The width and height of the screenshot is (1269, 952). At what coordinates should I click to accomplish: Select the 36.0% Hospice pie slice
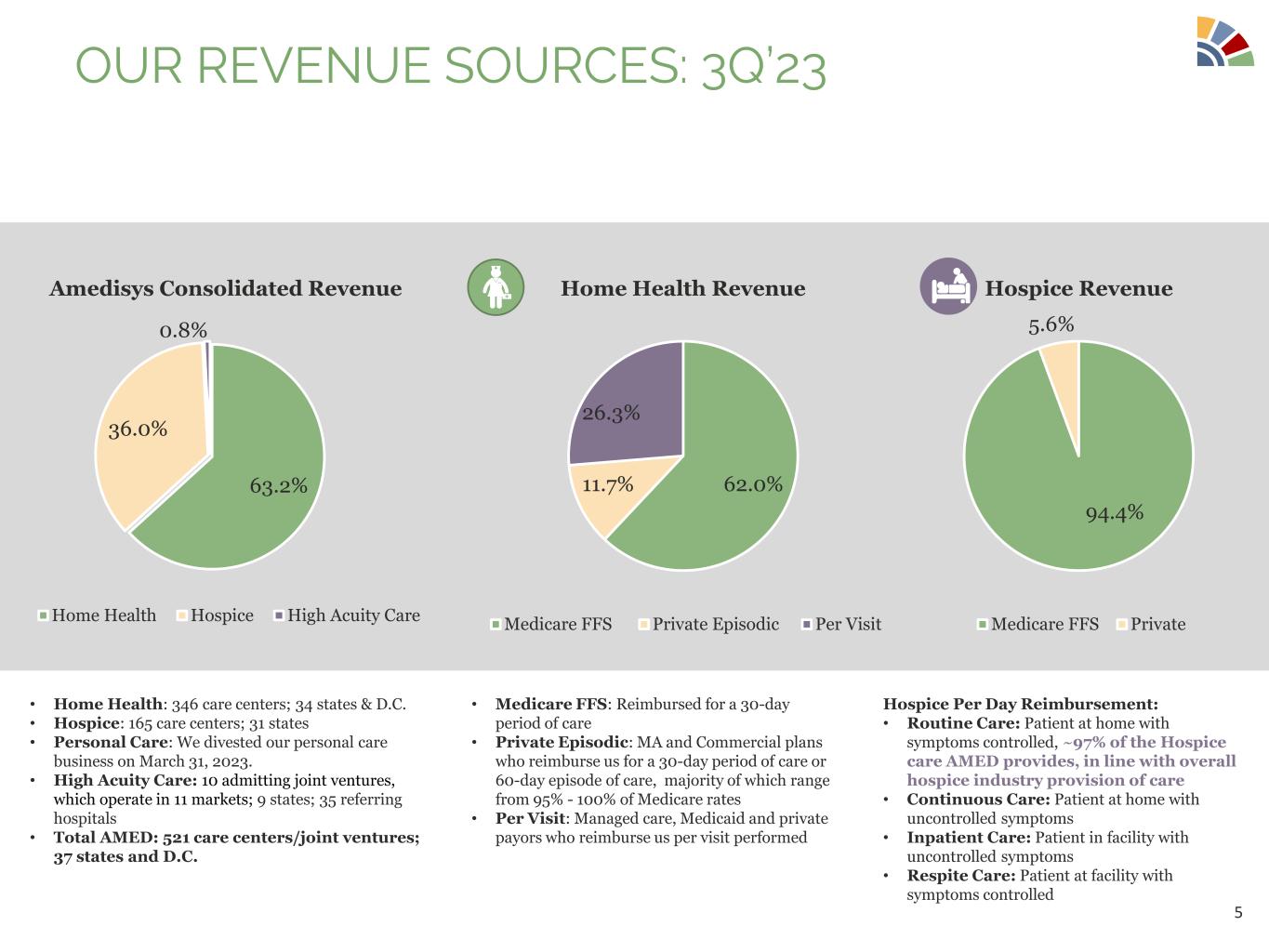pyautogui.click(x=149, y=437)
